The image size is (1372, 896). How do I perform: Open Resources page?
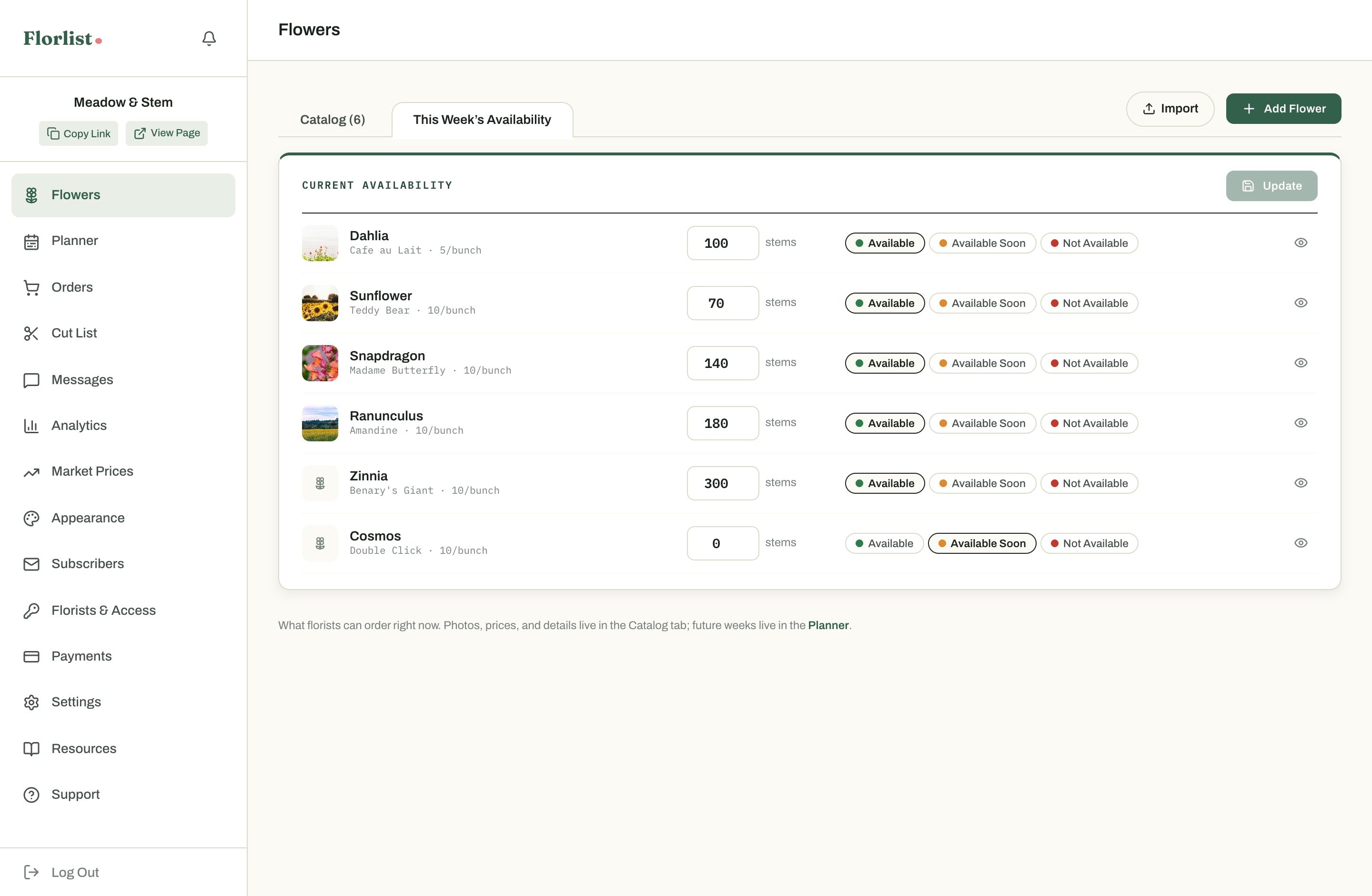pyautogui.click(x=123, y=748)
